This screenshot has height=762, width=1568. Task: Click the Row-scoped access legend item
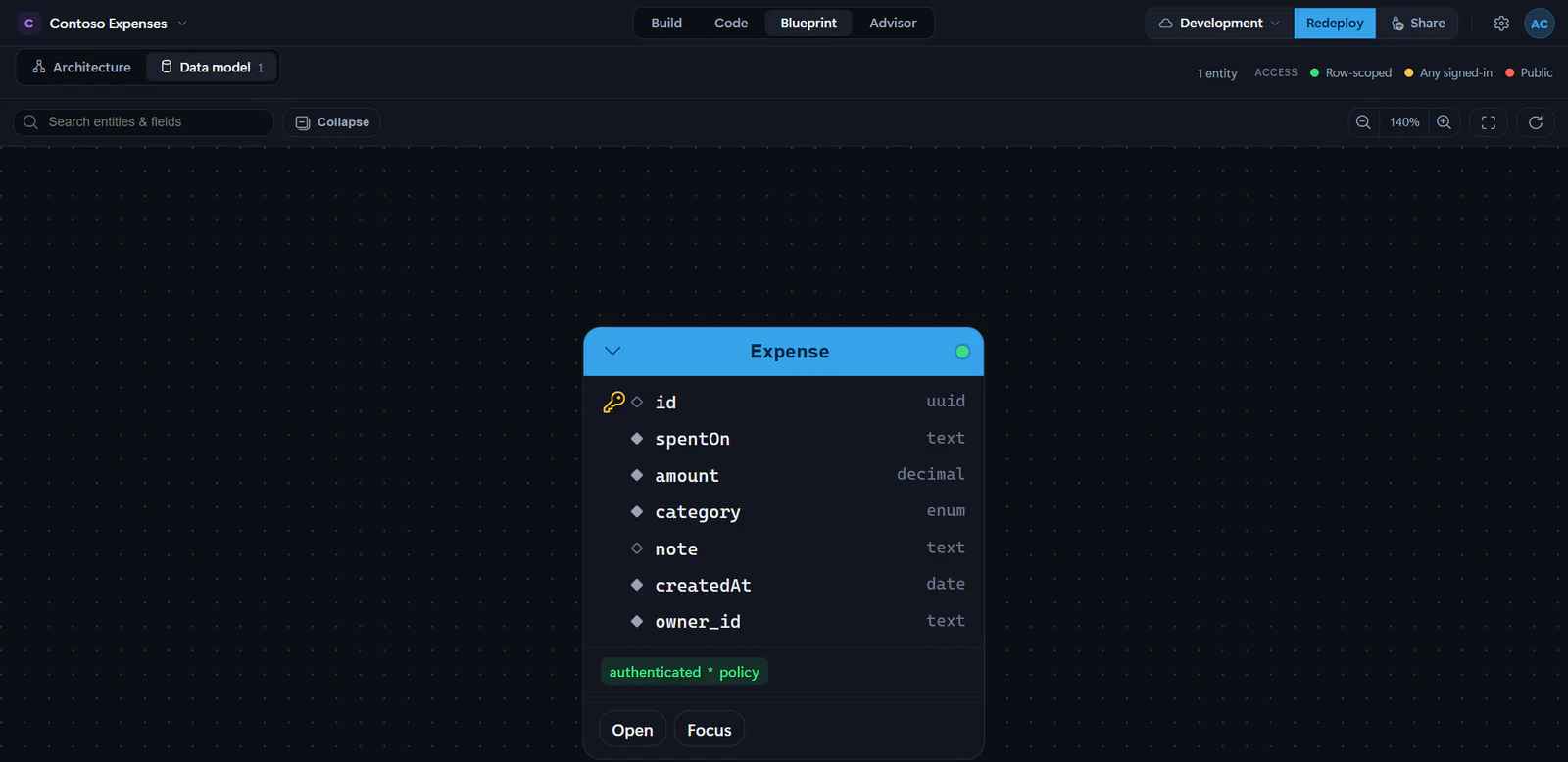coord(1350,73)
